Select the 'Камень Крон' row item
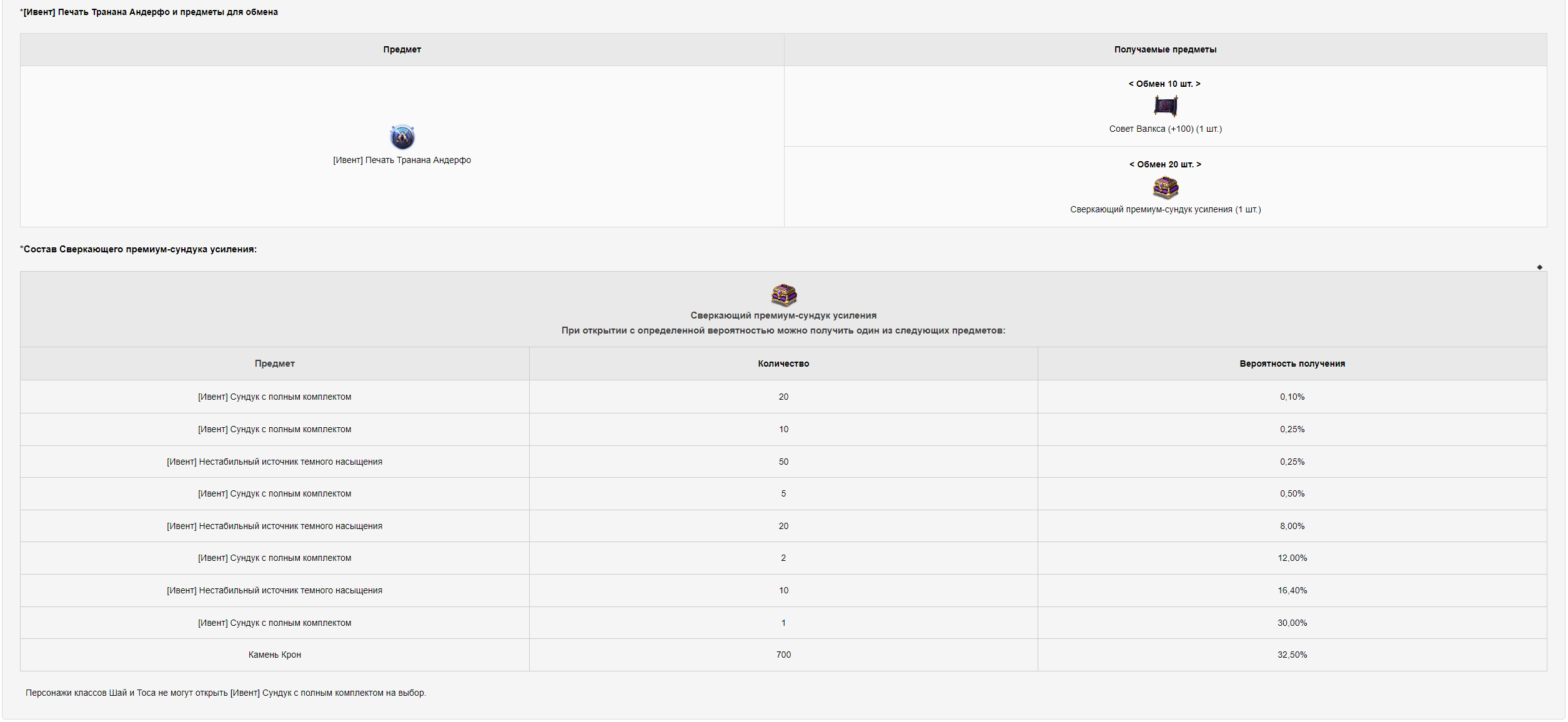The image size is (1568, 722). 274,655
